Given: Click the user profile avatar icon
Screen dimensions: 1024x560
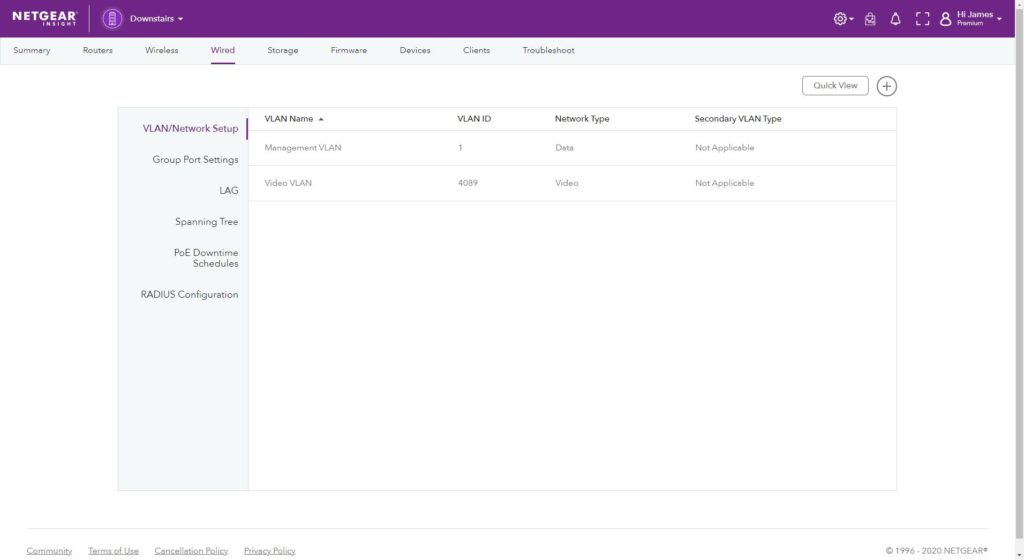Looking at the screenshot, I should click(x=945, y=19).
